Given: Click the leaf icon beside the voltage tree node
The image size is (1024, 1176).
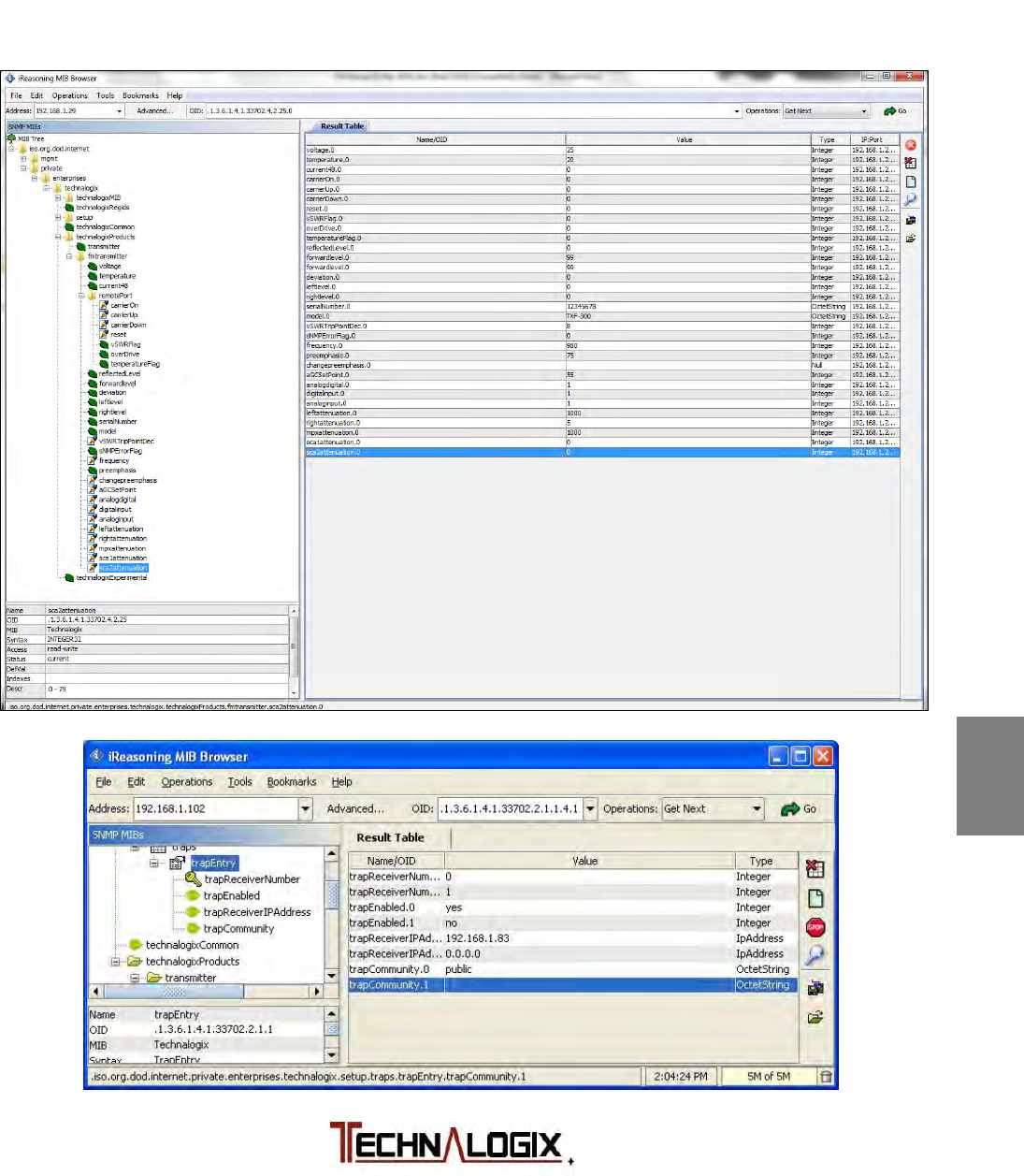Looking at the screenshot, I should [93, 267].
